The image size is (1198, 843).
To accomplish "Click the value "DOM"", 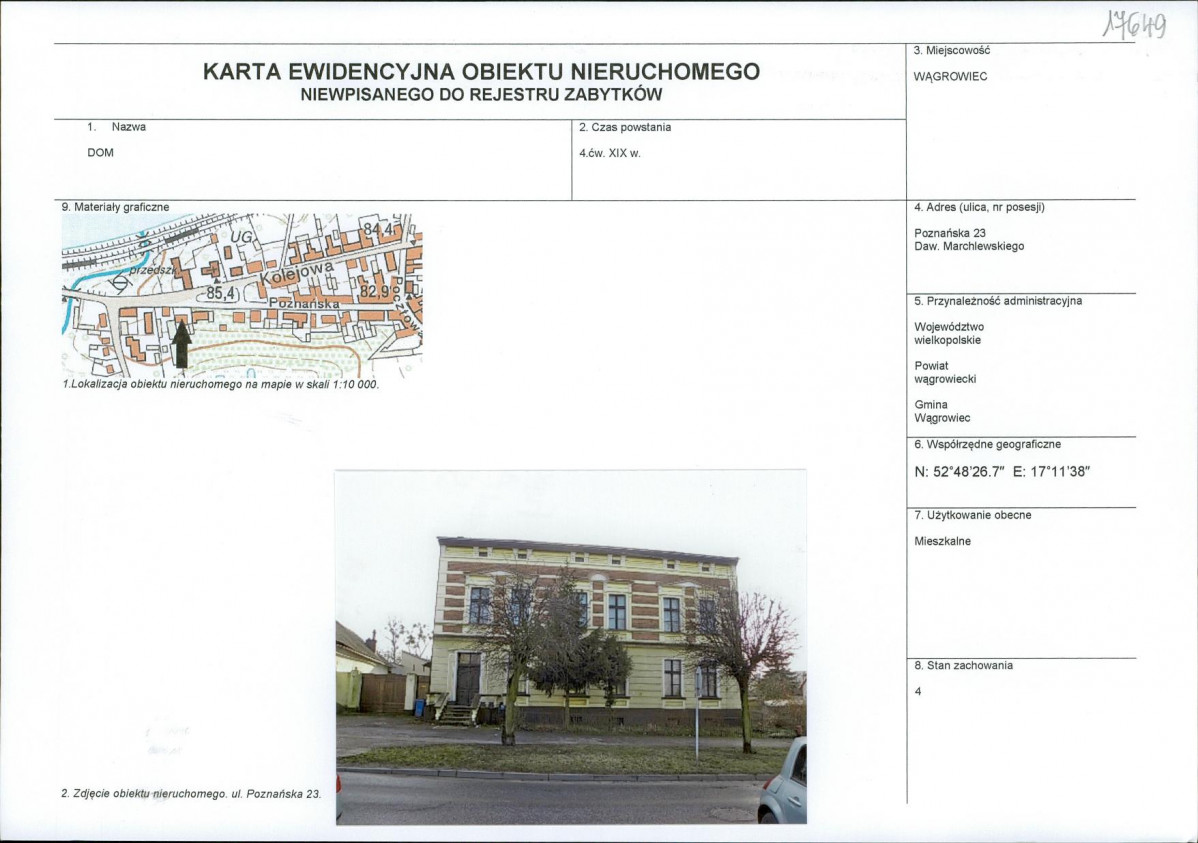I will coord(100,153).
